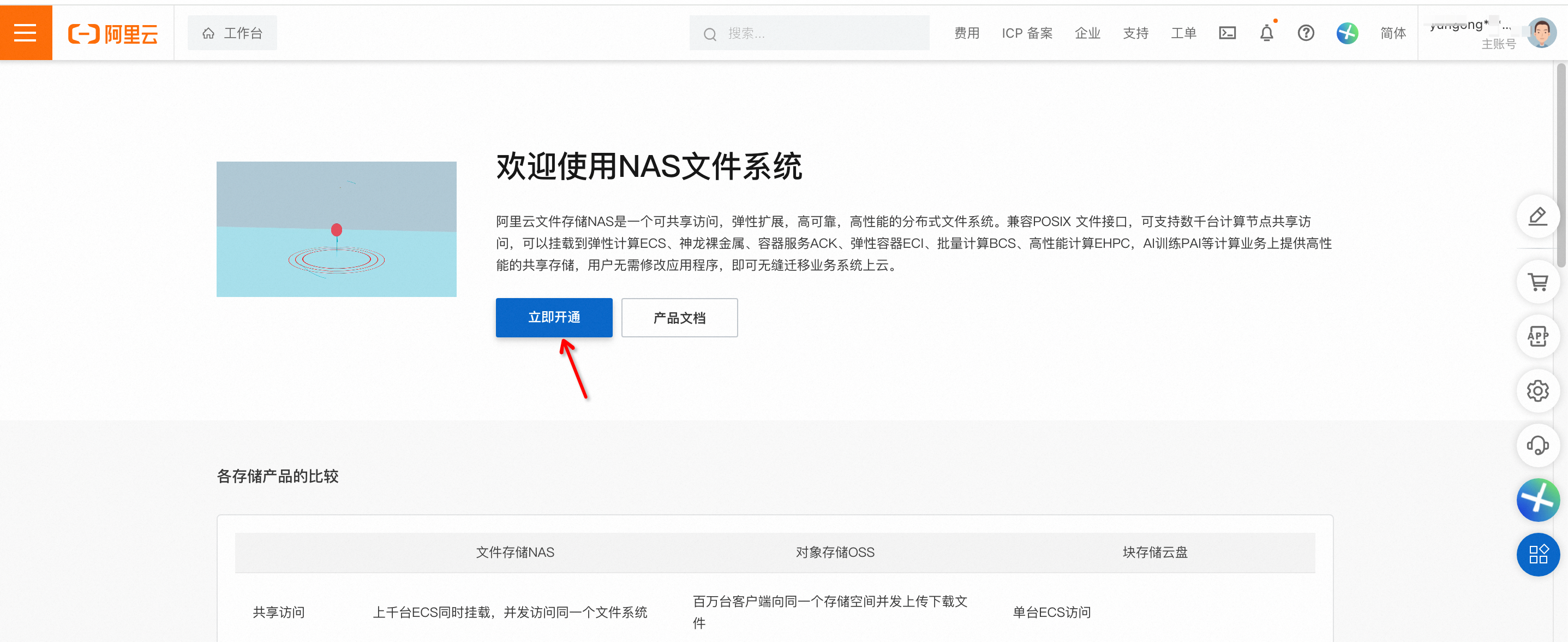Viewport: 1568px width, 642px height.
Task: Open the customer service headset icon
Action: [x=1537, y=445]
